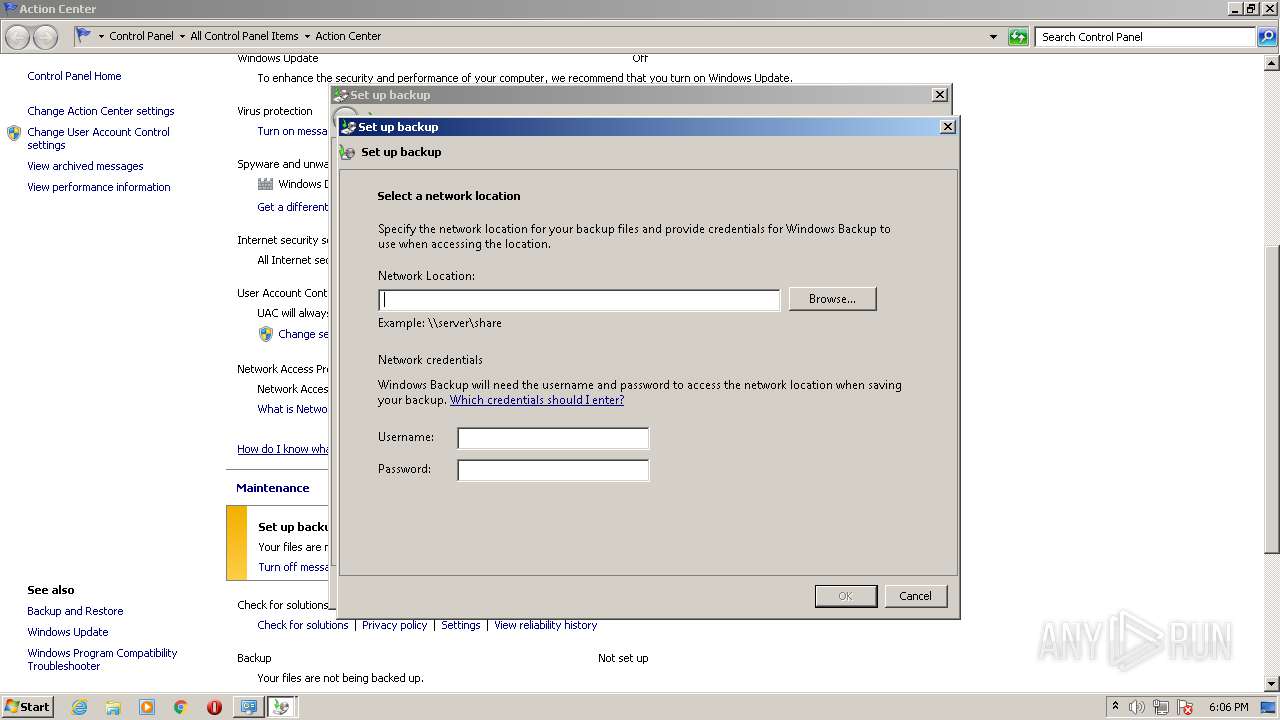
Task: Click Action Center flag tray icon
Action: click(x=1185, y=707)
